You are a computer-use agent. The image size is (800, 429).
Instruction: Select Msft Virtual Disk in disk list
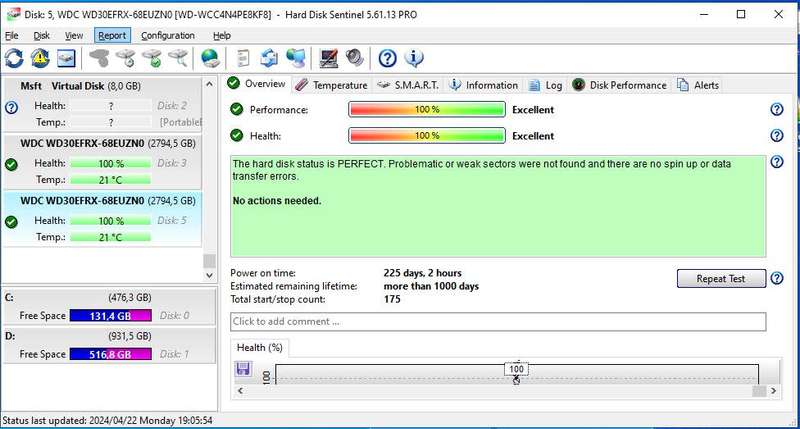tap(103, 104)
